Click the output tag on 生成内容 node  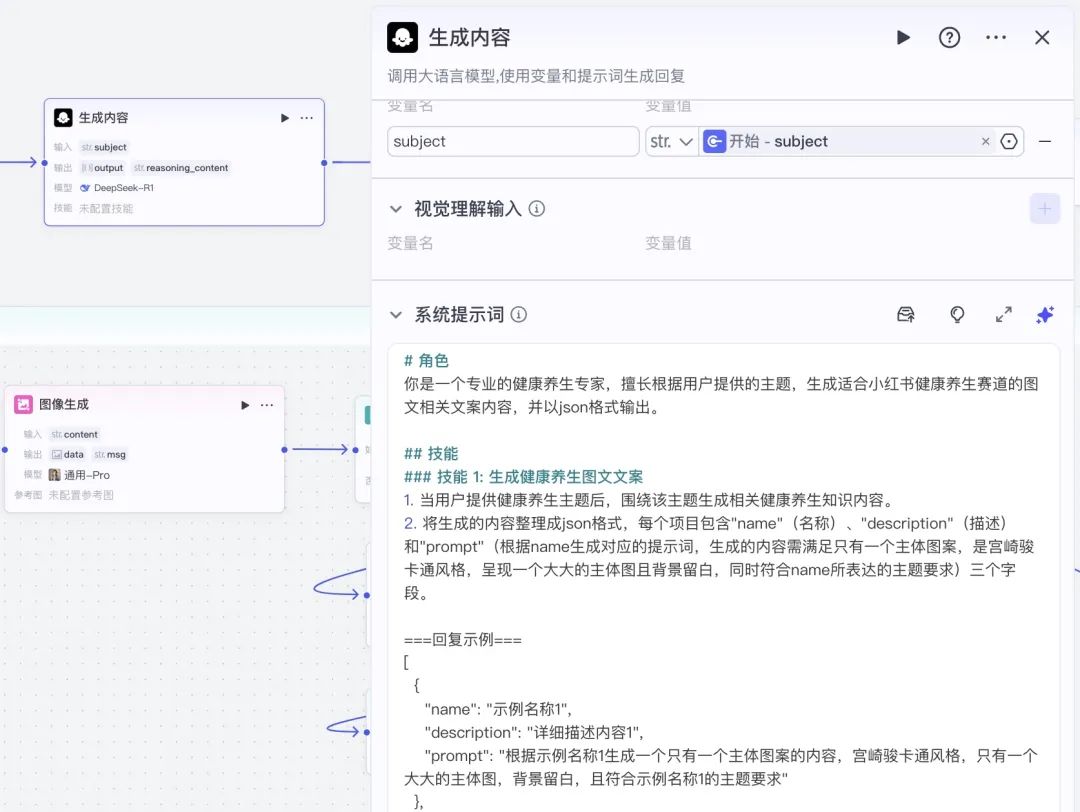click(102, 167)
